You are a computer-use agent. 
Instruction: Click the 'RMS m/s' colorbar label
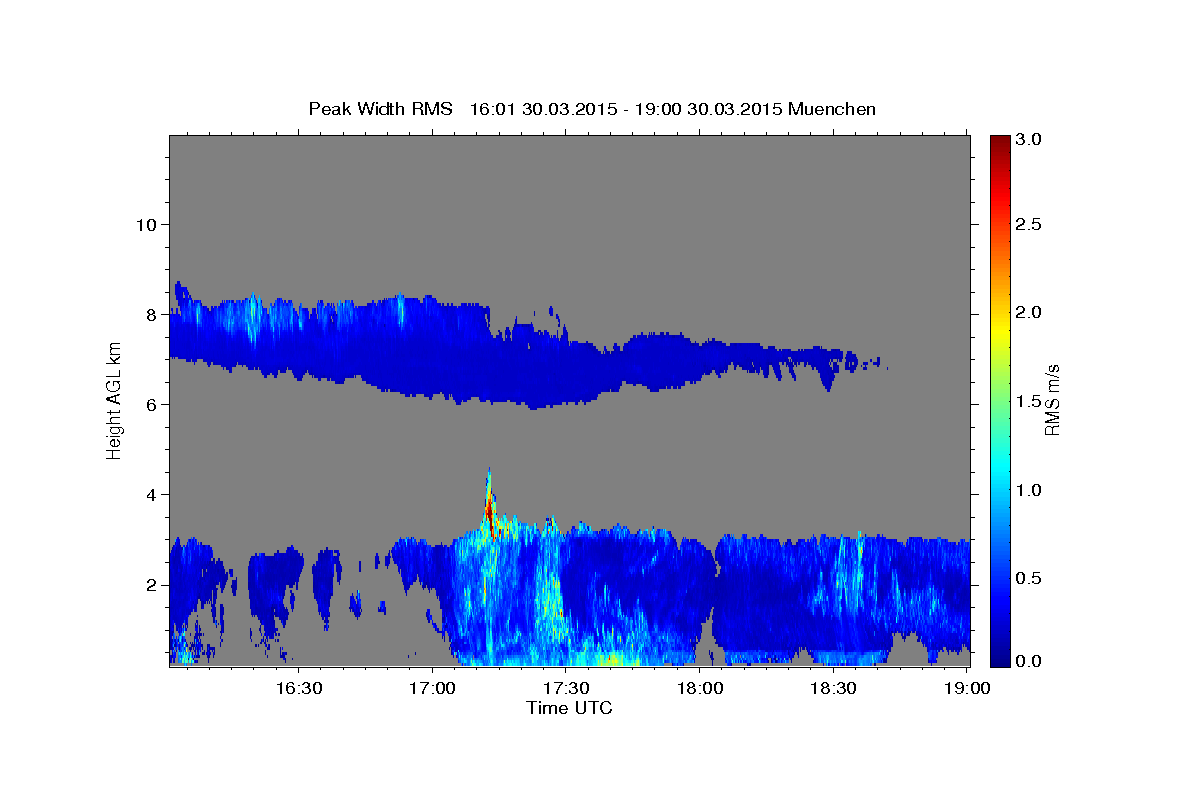click(1052, 399)
